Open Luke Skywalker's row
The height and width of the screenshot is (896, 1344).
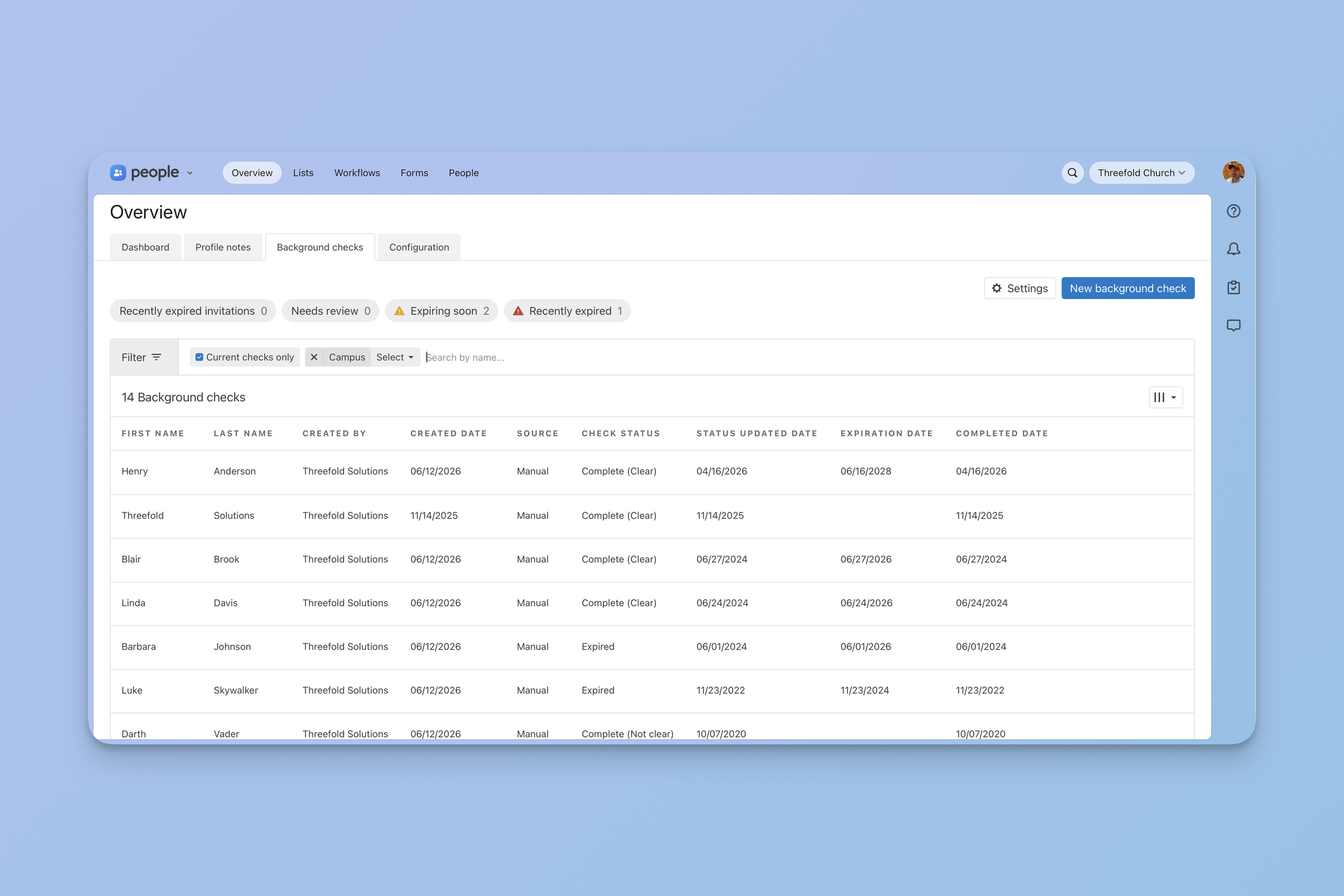pyautogui.click(x=652, y=690)
